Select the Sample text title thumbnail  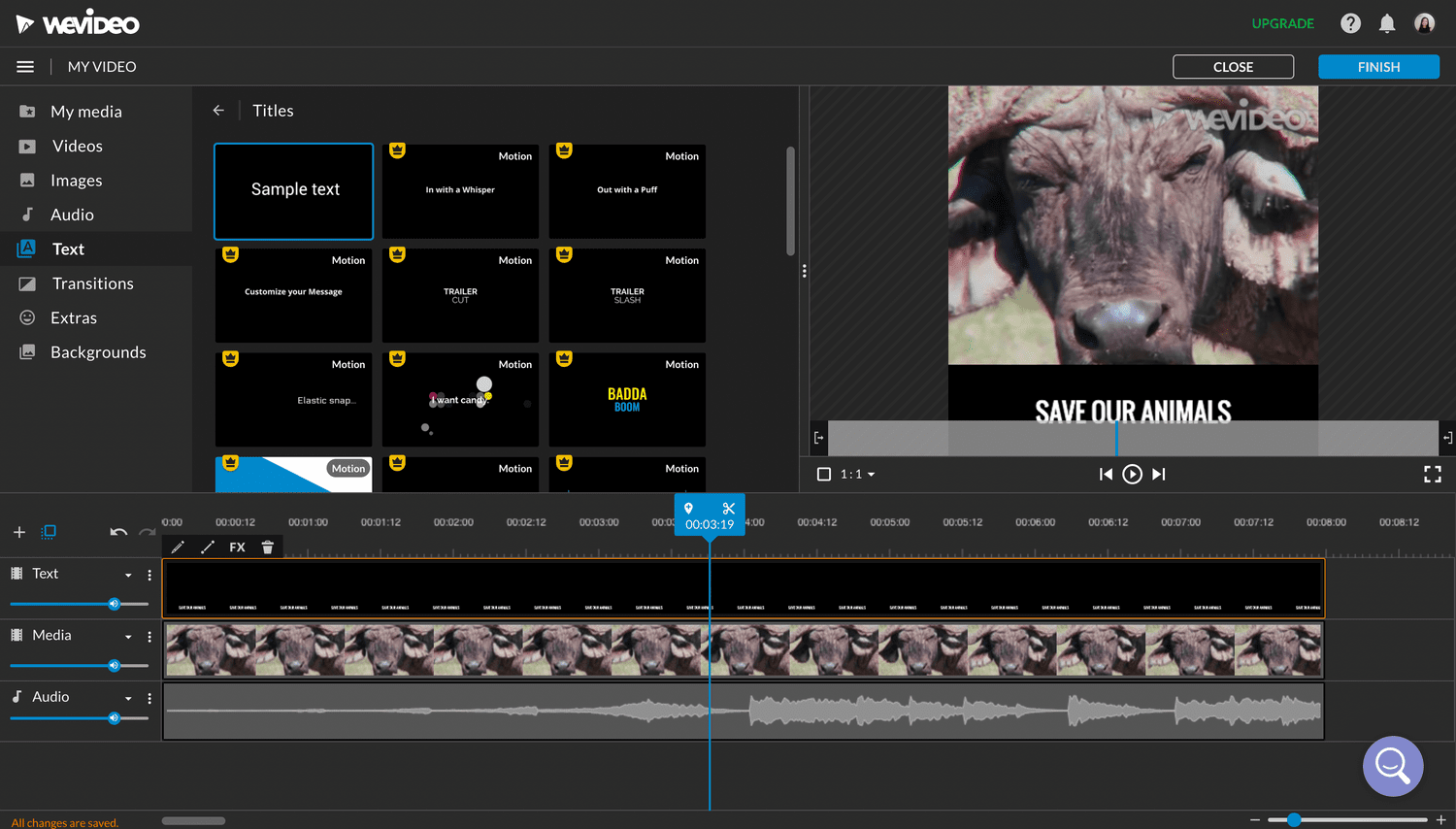pyautogui.click(x=293, y=190)
